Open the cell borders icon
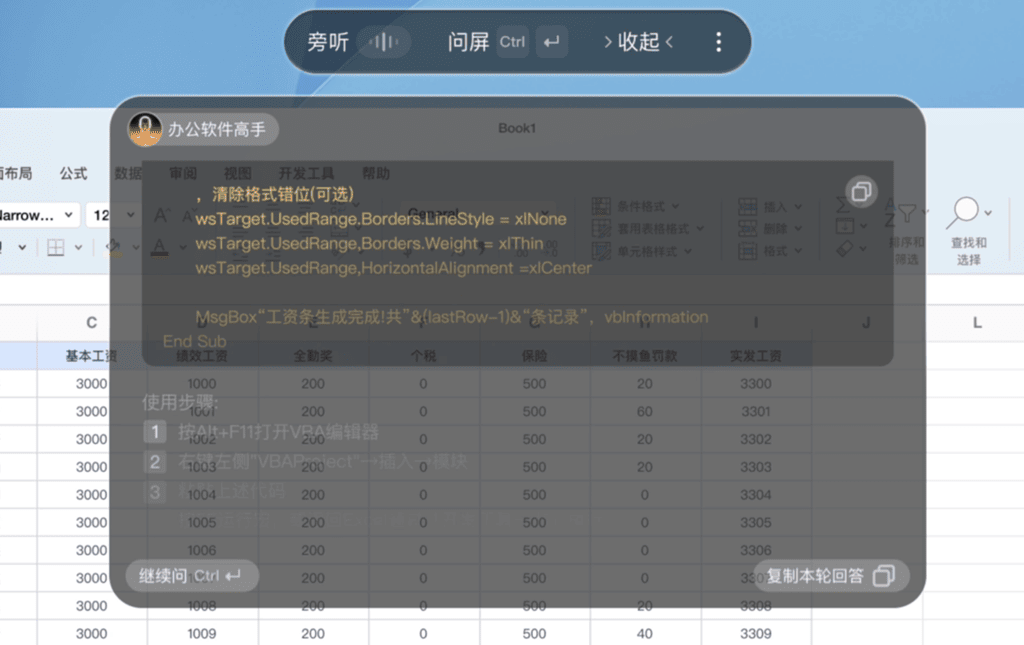This screenshot has height=645, width=1024. (x=56, y=247)
